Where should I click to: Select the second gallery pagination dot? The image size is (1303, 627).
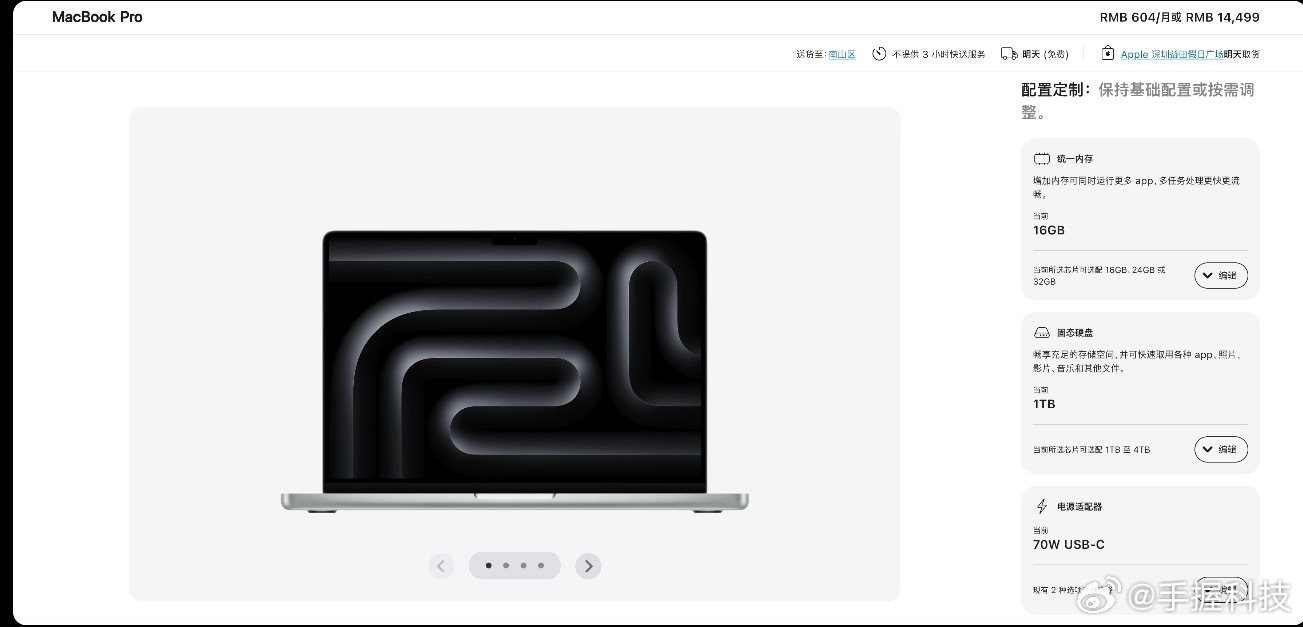(506, 566)
